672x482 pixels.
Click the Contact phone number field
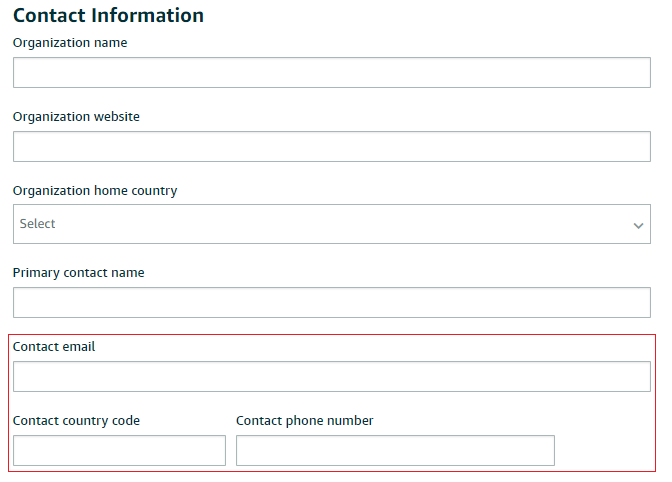pyautogui.click(x=395, y=450)
